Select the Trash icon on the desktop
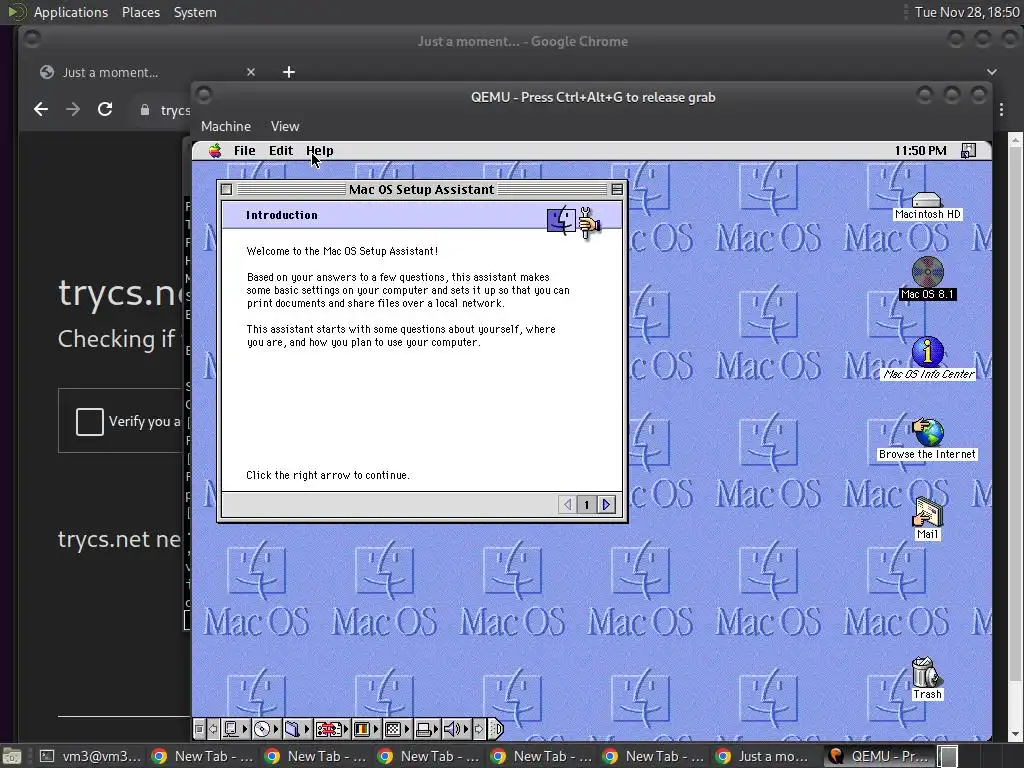Viewport: 1024px width, 768px height. click(927, 679)
